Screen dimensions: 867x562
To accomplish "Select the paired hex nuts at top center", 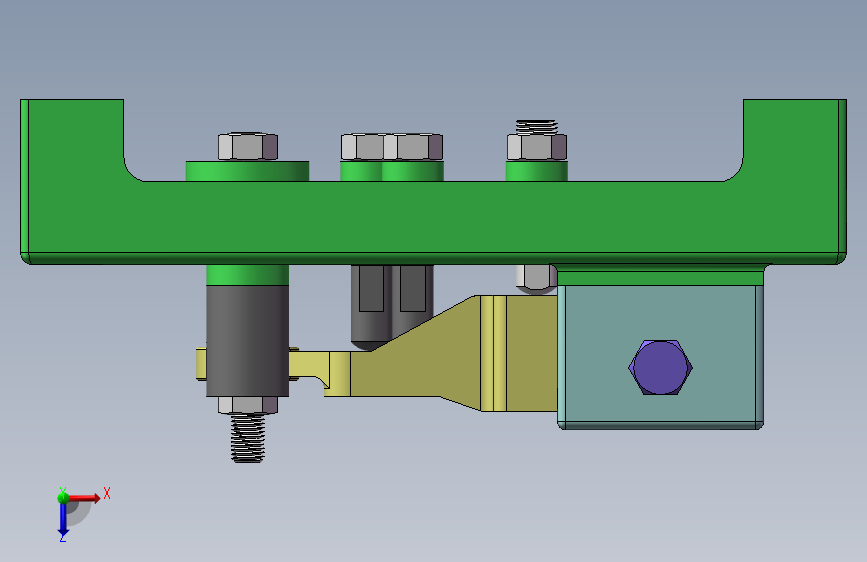I will click(391, 147).
